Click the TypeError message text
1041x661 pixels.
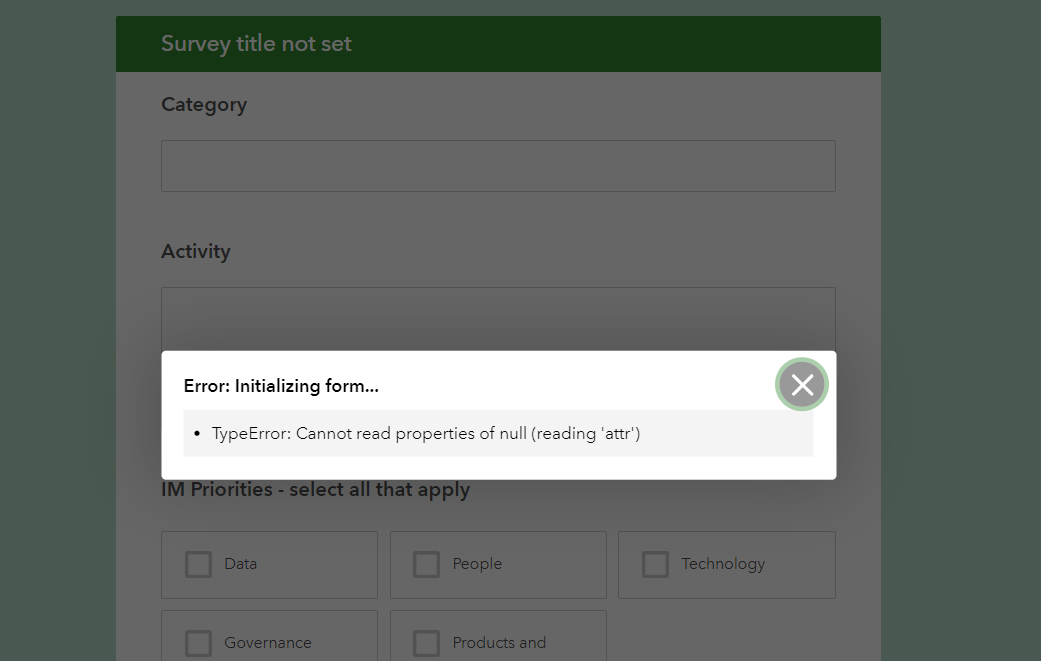pyautogui.click(x=425, y=433)
